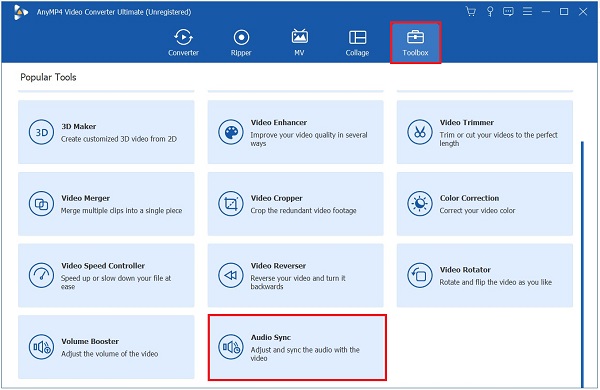600x390 pixels.
Task: Open Volume Booster title
Action: pyautogui.click(x=90, y=341)
